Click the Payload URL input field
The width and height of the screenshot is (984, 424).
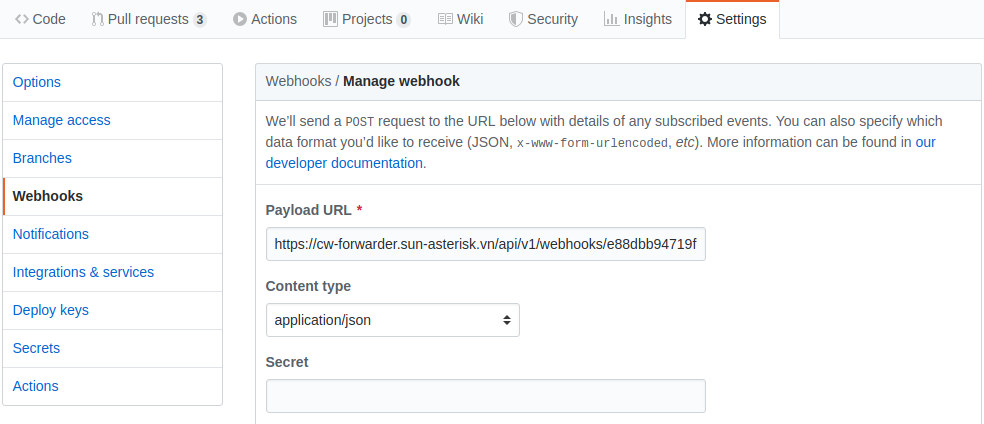(485, 244)
